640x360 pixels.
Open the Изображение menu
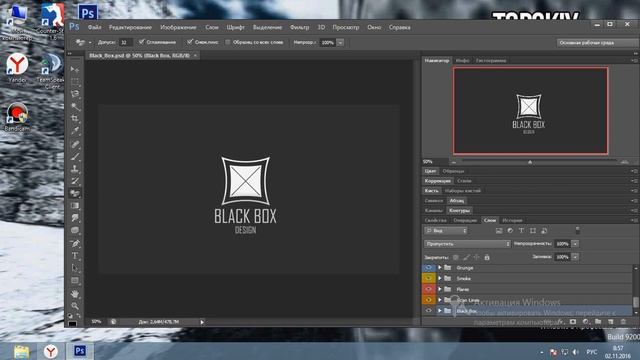pos(178,27)
